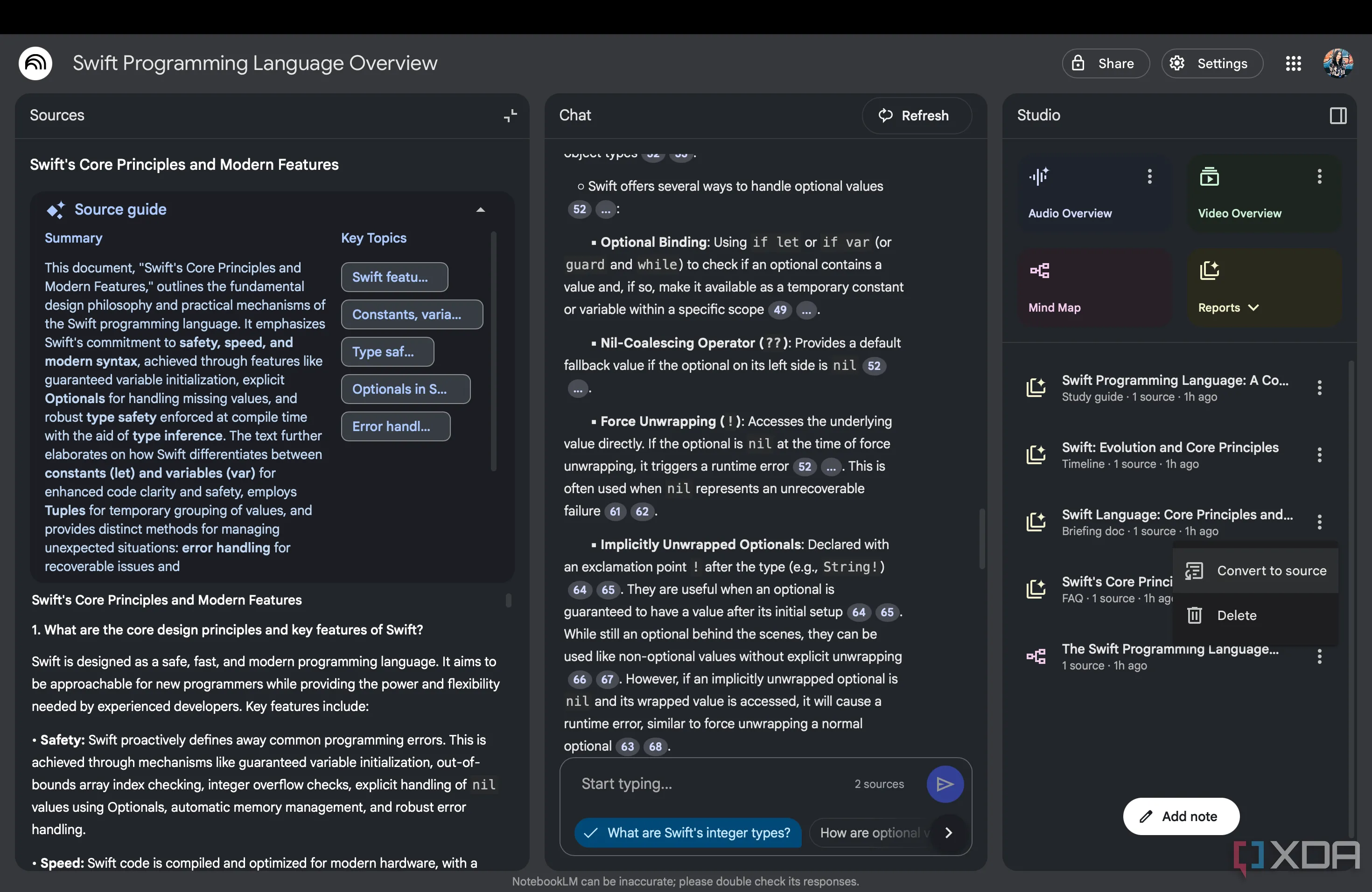Select the 'Error handl...' key topic

click(x=395, y=426)
